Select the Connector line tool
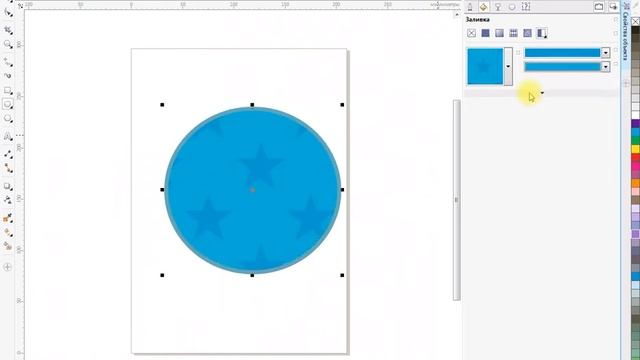The image size is (640, 360). coord(8,168)
